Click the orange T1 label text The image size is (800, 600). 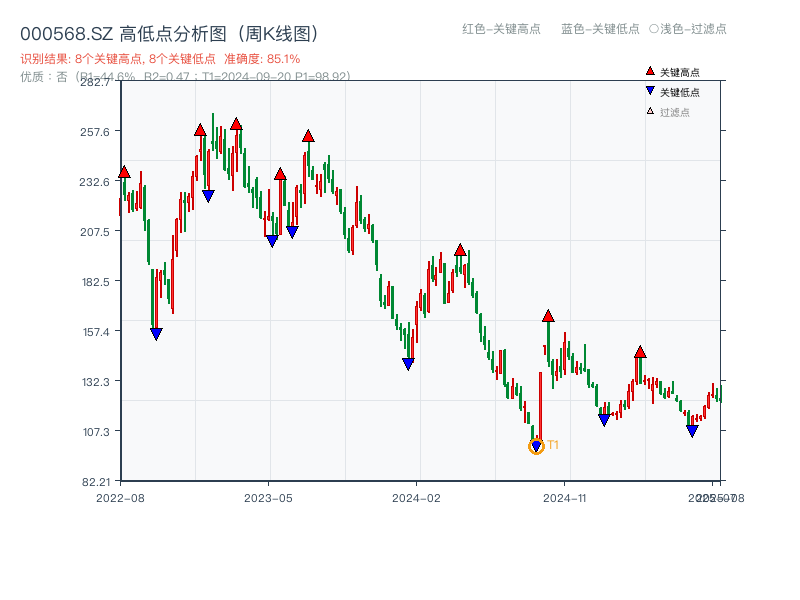553,445
